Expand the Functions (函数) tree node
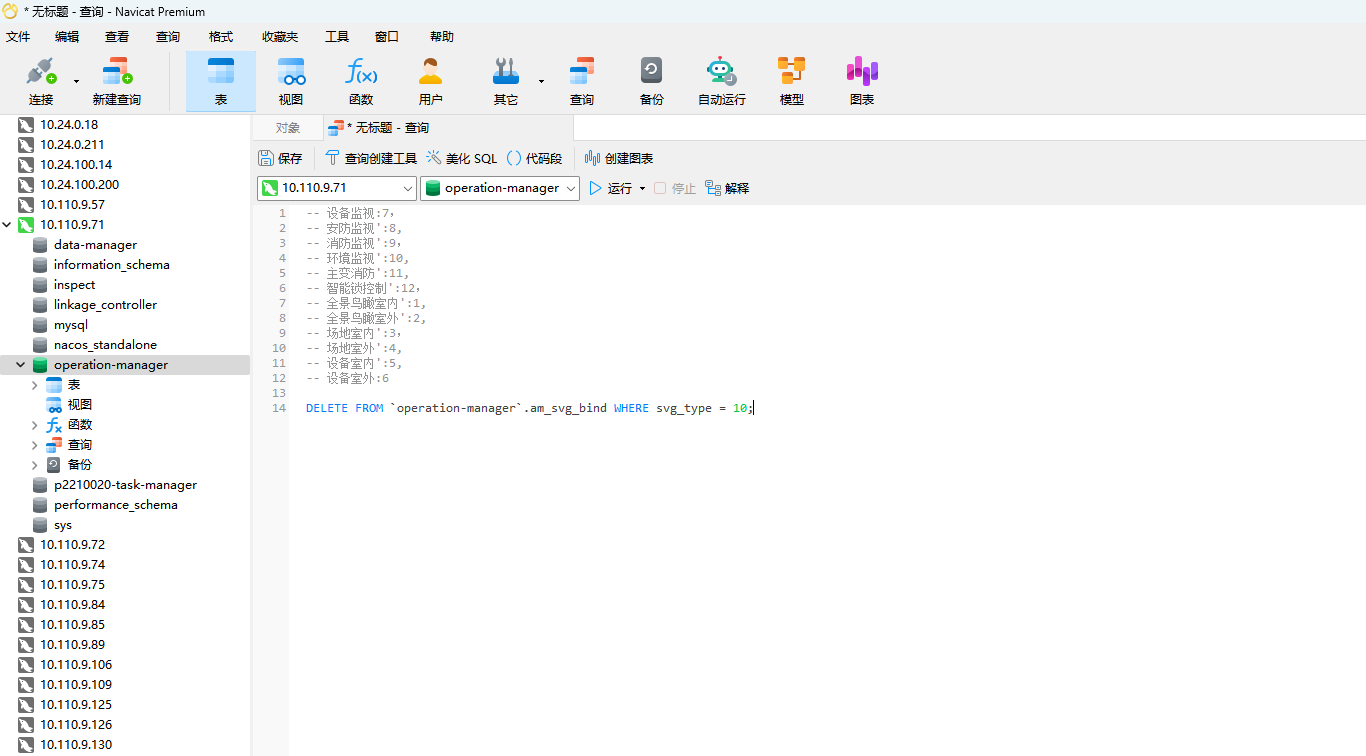1366x756 pixels. (35, 425)
